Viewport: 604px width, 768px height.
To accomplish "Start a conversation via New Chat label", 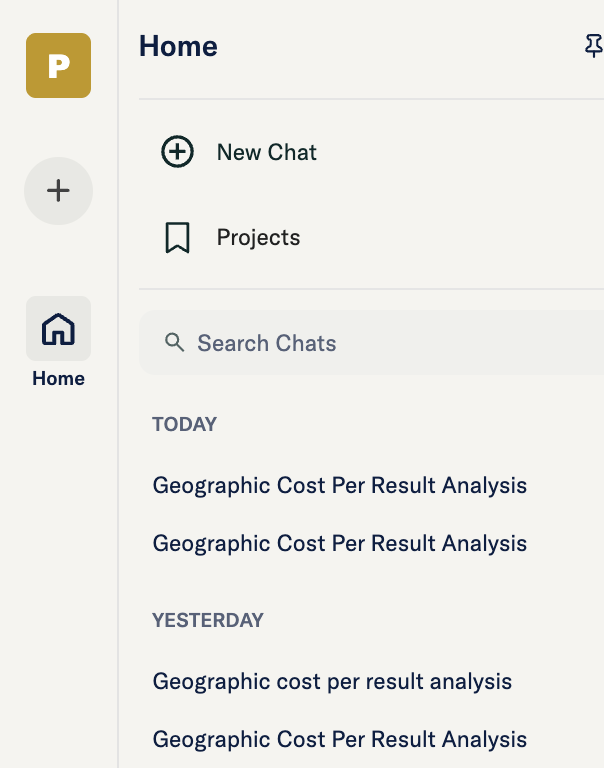I will point(266,152).
